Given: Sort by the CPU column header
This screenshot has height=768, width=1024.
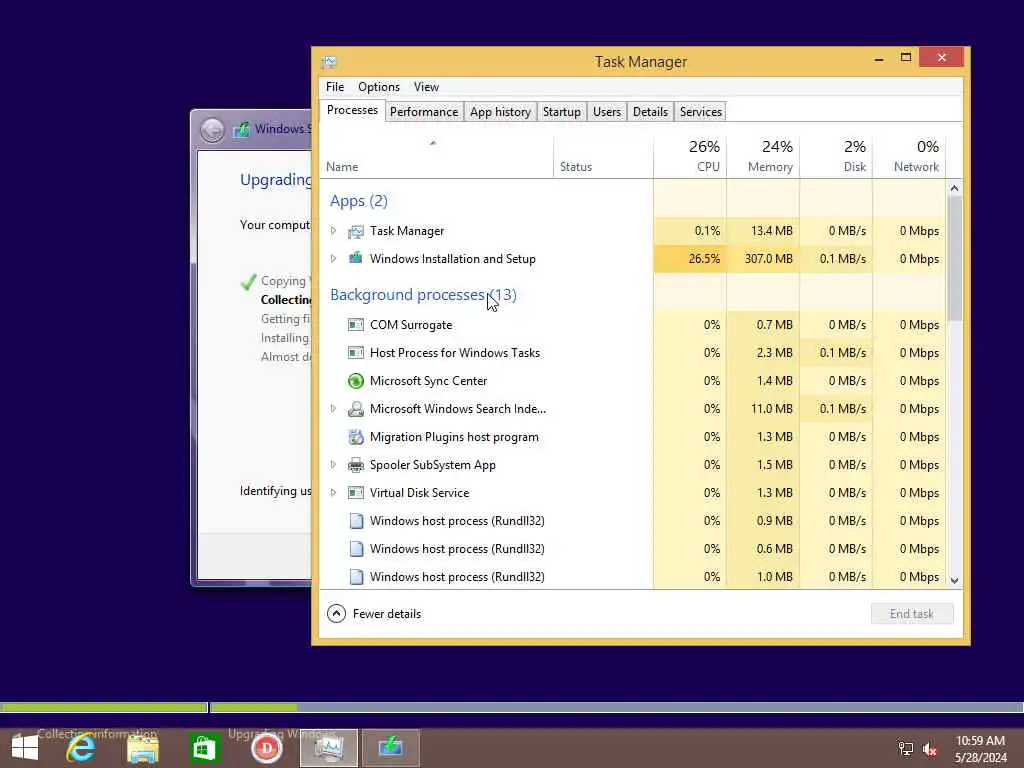Looking at the screenshot, I should [x=690, y=157].
